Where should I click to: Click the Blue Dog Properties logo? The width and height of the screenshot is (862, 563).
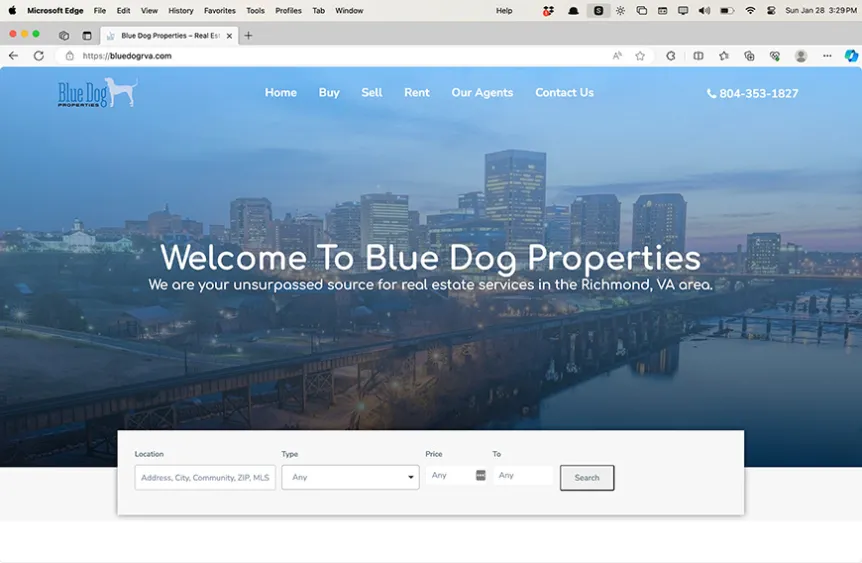click(x=98, y=92)
